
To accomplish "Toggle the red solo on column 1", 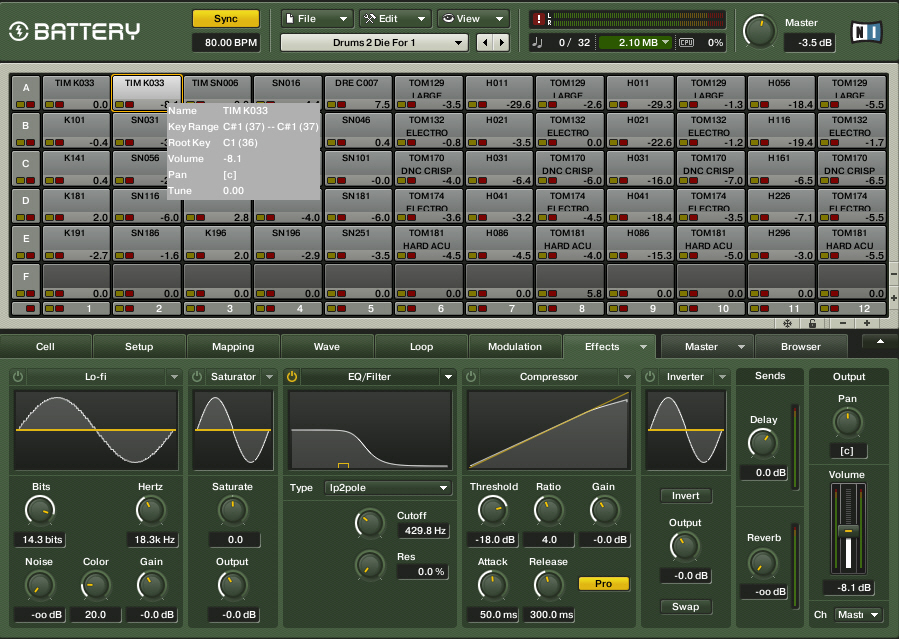I will click(59, 309).
